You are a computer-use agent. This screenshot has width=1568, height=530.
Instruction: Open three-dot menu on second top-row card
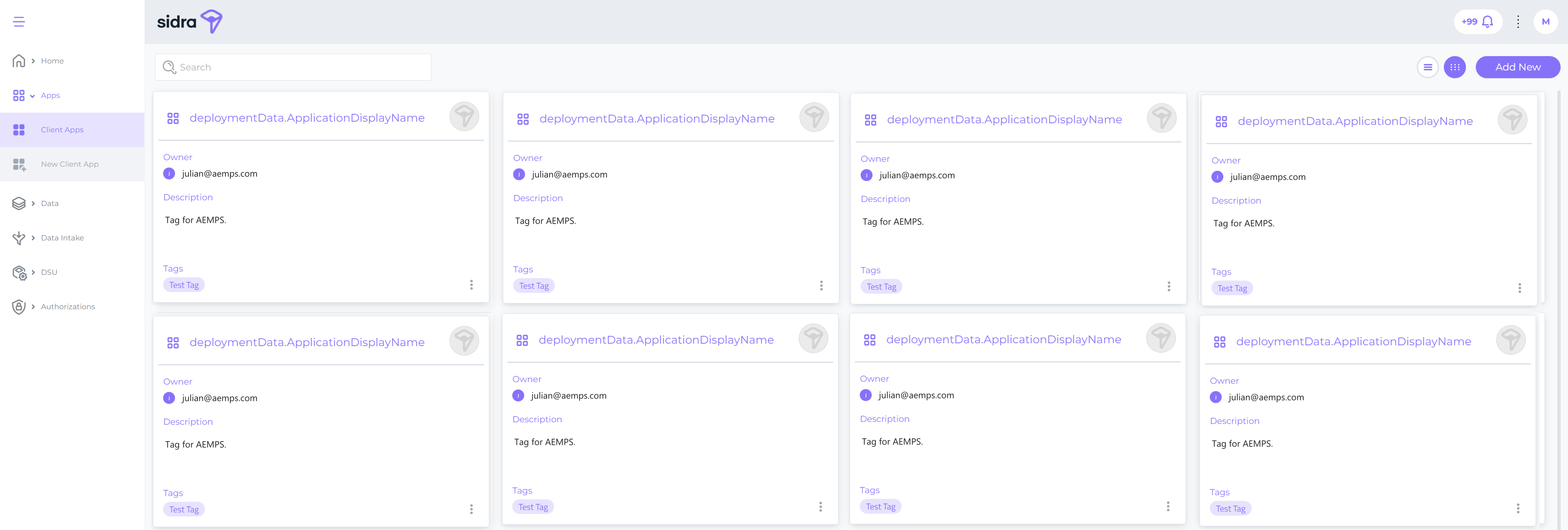[x=821, y=285]
